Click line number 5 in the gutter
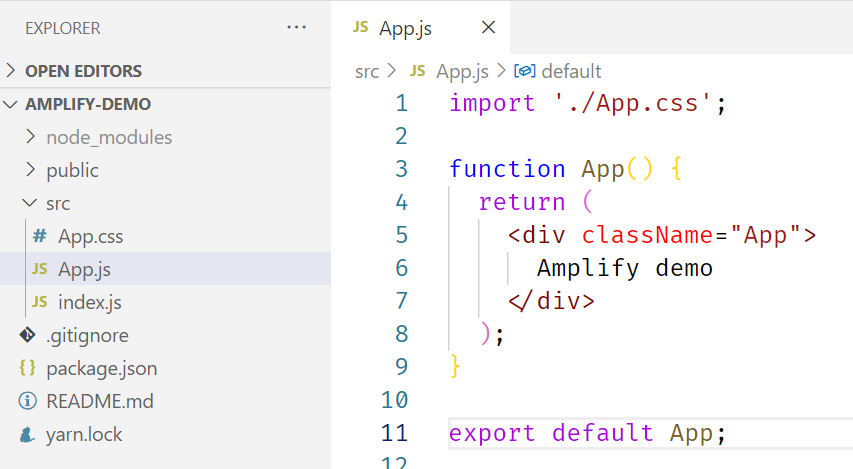Image resolution: width=853 pixels, height=469 pixels. [401, 235]
